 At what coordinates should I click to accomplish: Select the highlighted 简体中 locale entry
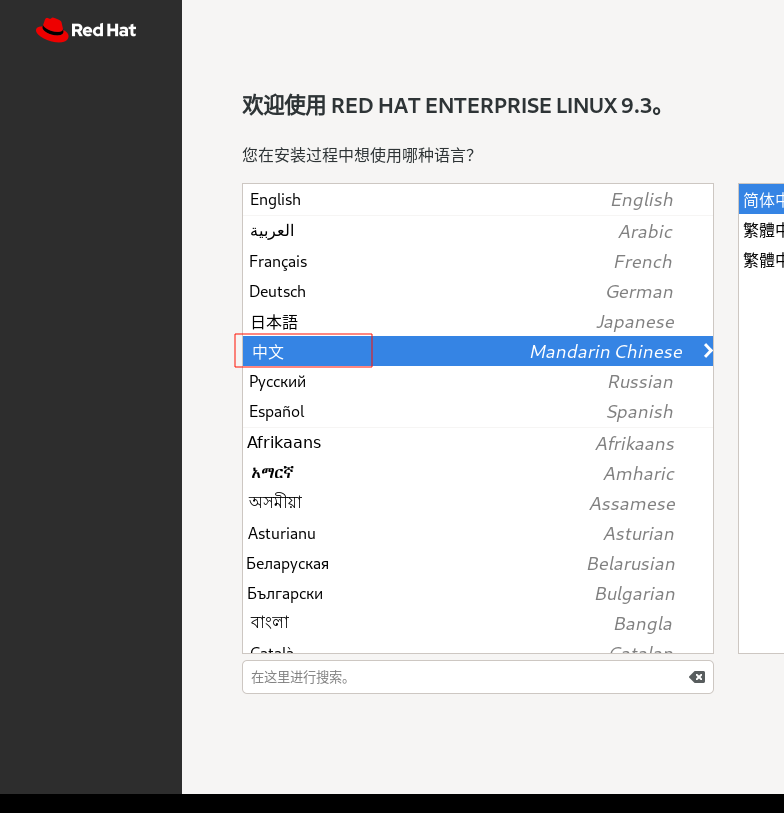click(x=761, y=200)
